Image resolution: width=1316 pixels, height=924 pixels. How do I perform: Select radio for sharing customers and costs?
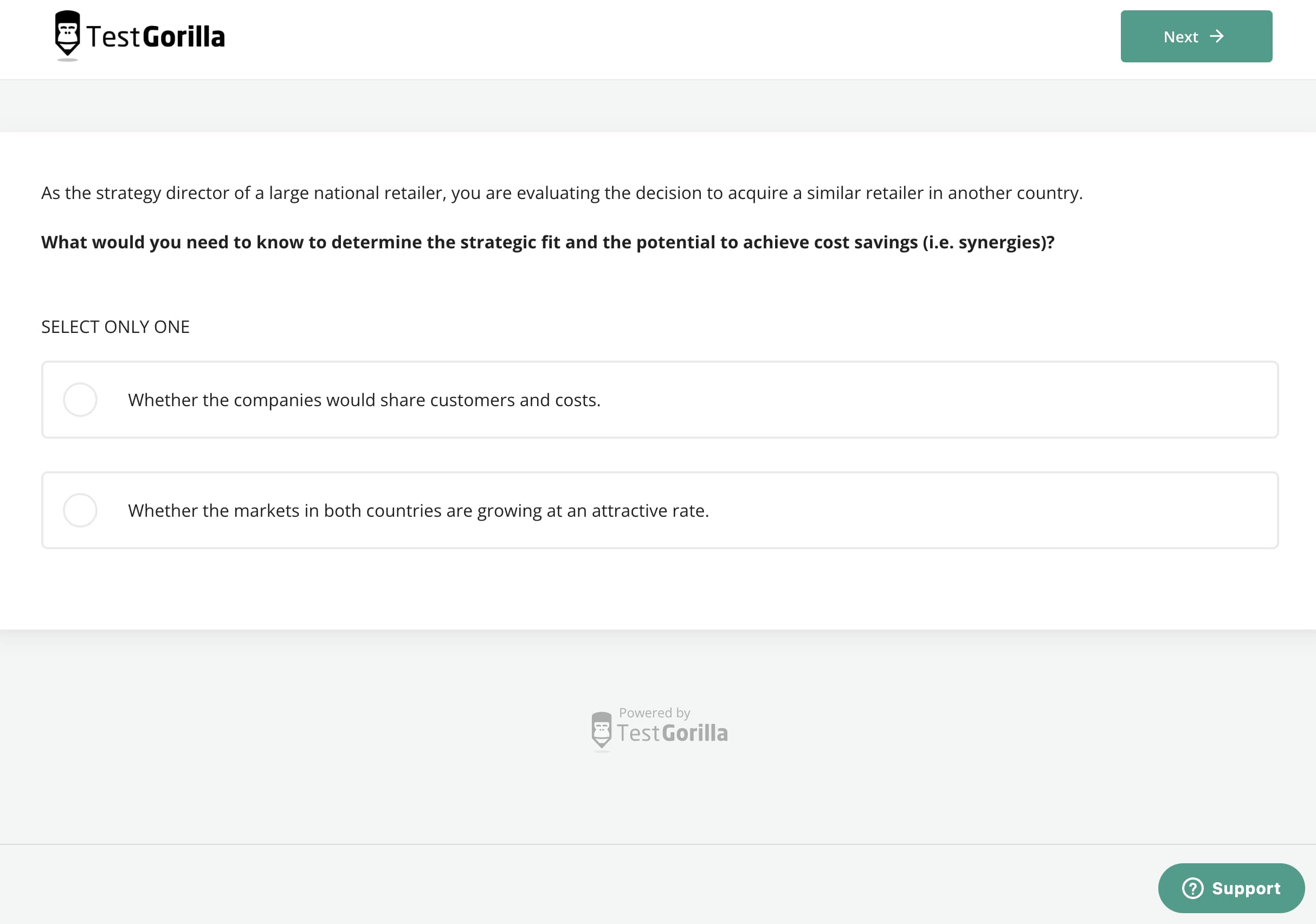(x=80, y=400)
